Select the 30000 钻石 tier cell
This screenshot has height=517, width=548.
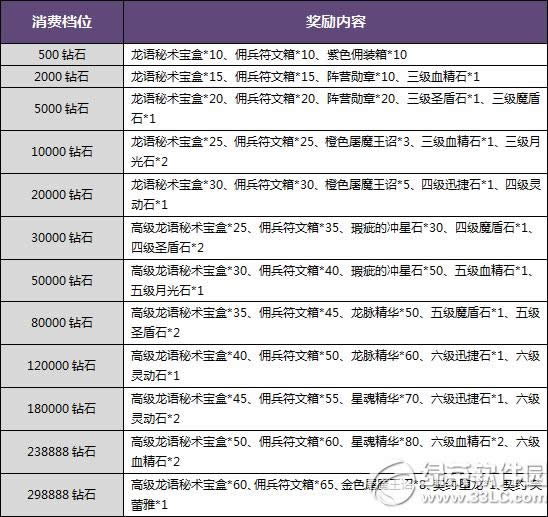(62, 238)
